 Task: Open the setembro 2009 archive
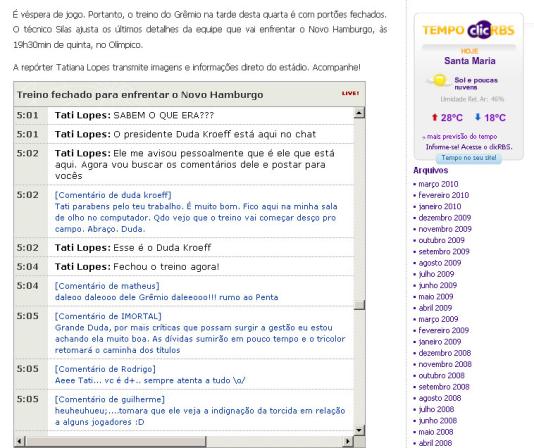(444, 251)
